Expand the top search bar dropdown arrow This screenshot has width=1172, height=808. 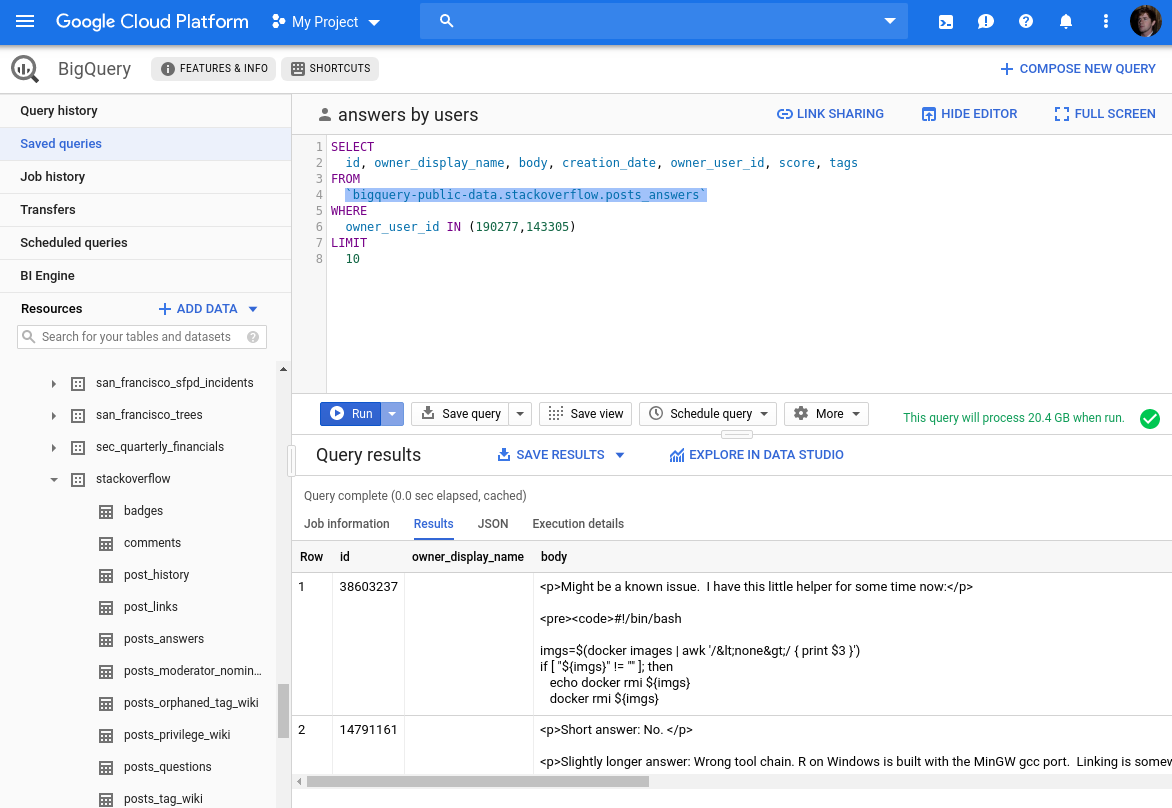pyautogui.click(x=889, y=21)
